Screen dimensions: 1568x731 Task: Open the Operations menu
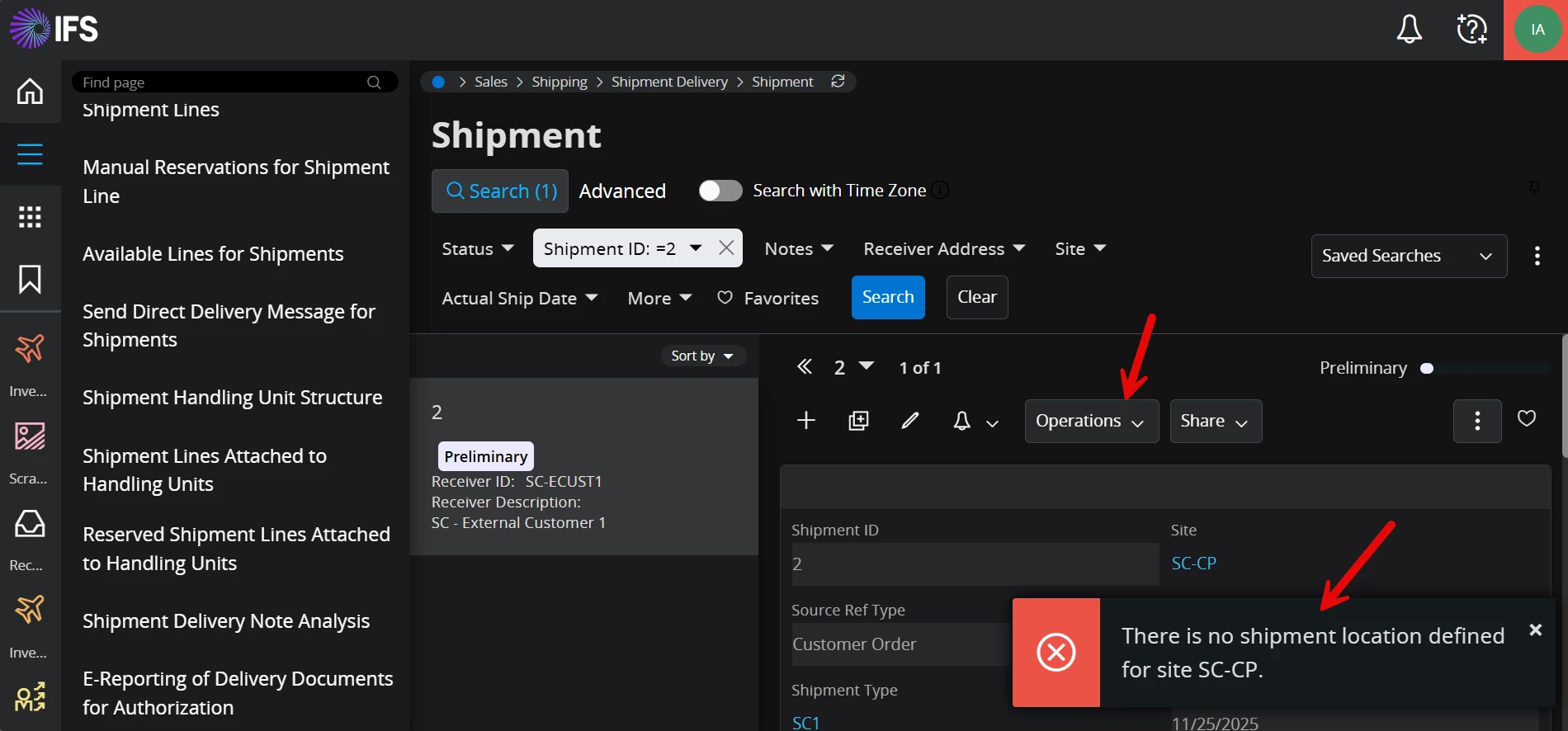click(x=1091, y=421)
